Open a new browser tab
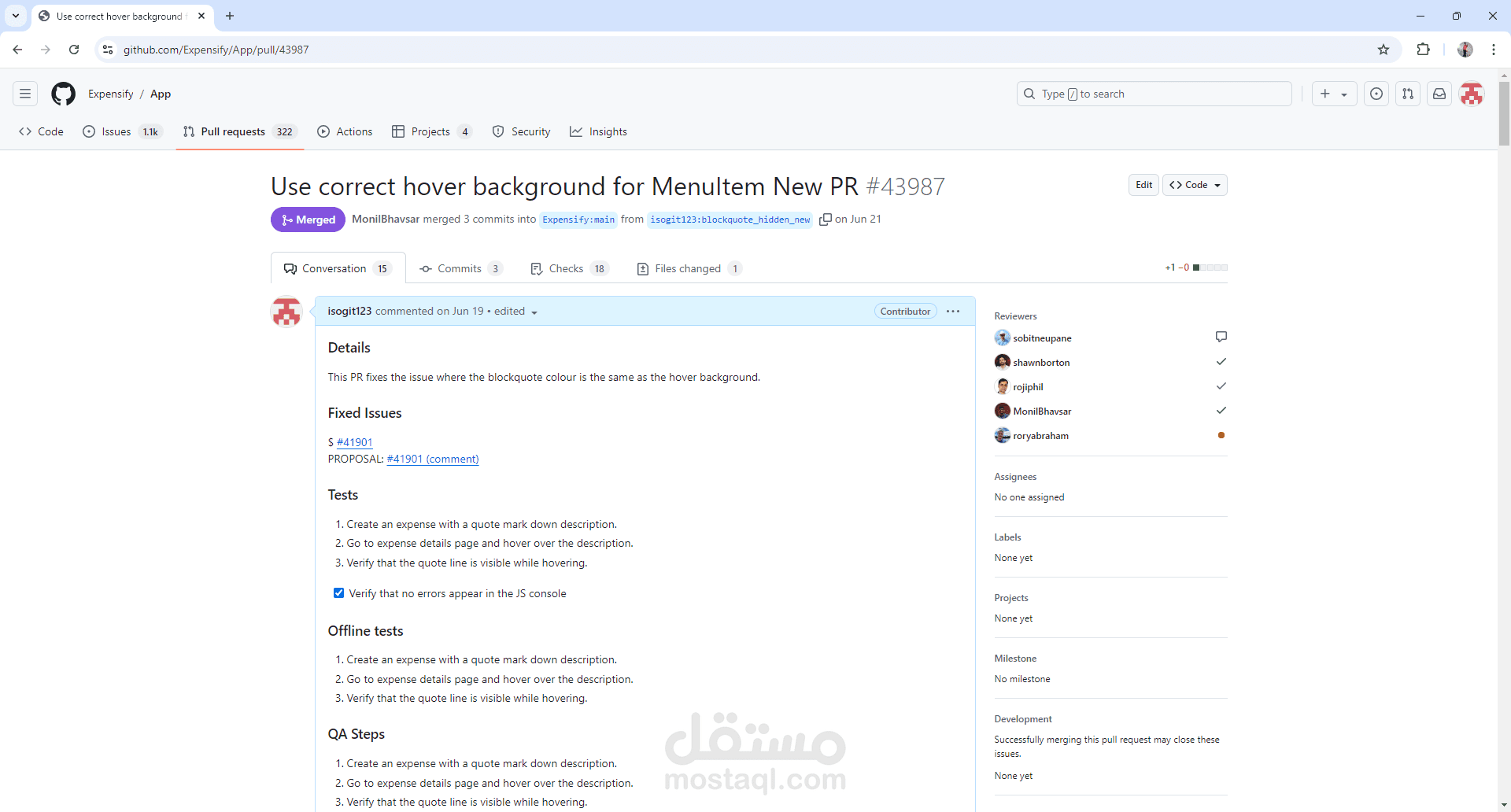Screen dimensions: 1511x812 230,16
